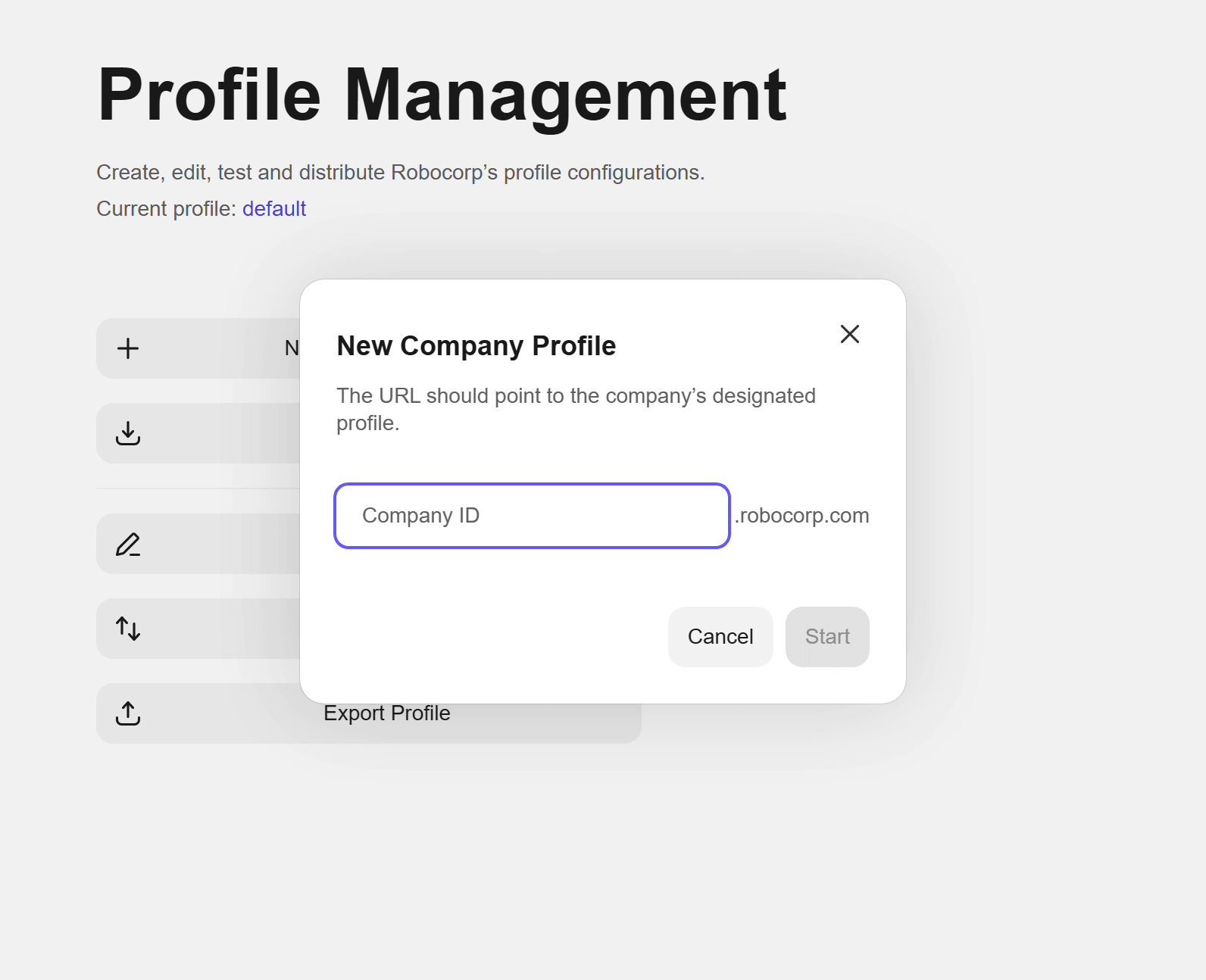Click the Start button

(x=827, y=637)
